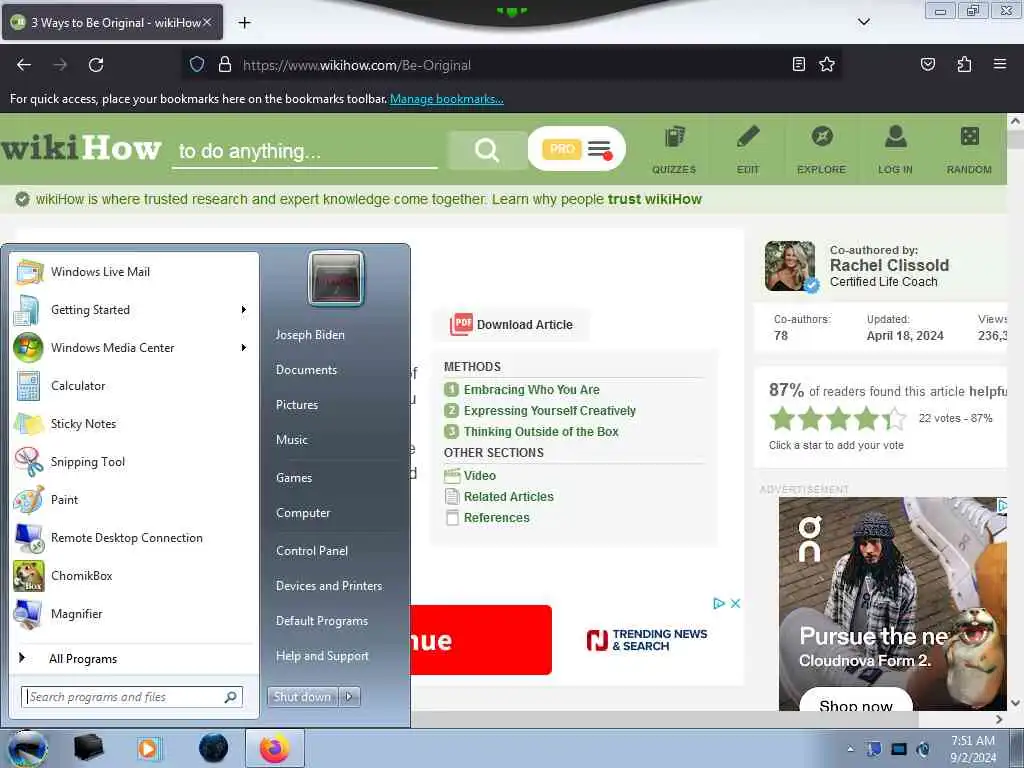
Task: Open the Pocket save icon
Action: (x=927, y=64)
